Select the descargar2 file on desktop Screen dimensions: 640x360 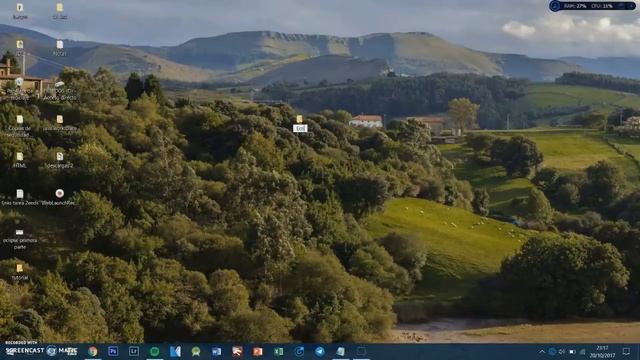click(60, 160)
